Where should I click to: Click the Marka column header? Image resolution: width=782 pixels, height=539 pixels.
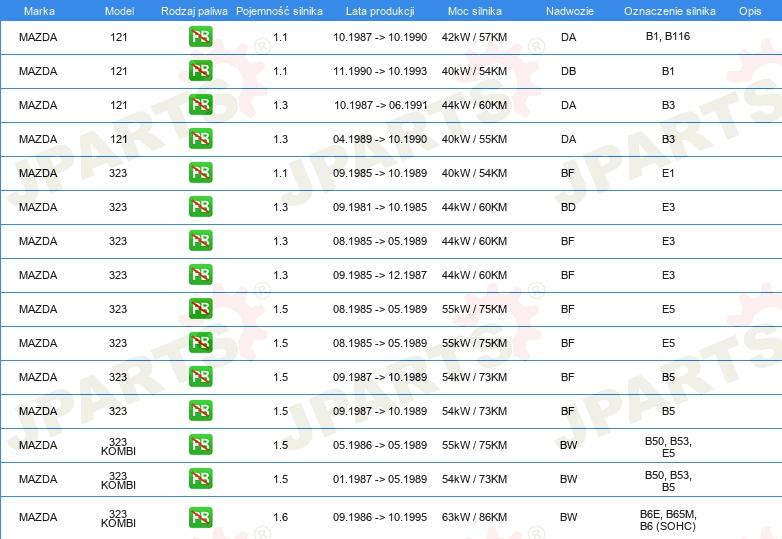39,11
